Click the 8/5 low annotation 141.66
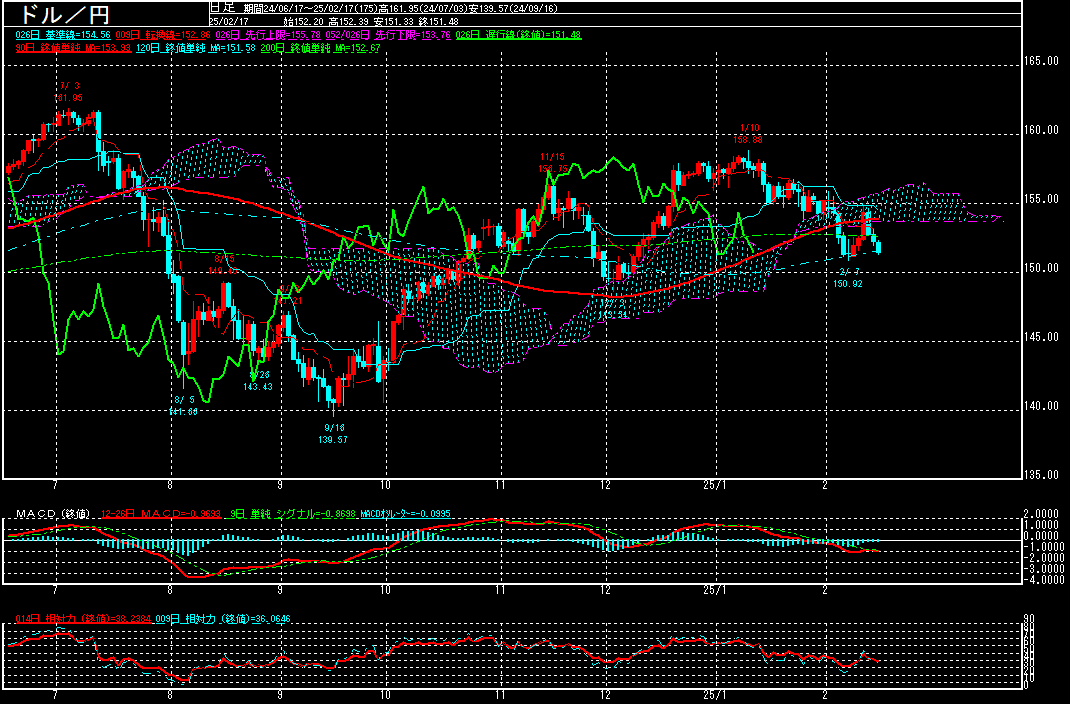Viewport: 1076px width, 704px height. pyautogui.click(x=183, y=406)
